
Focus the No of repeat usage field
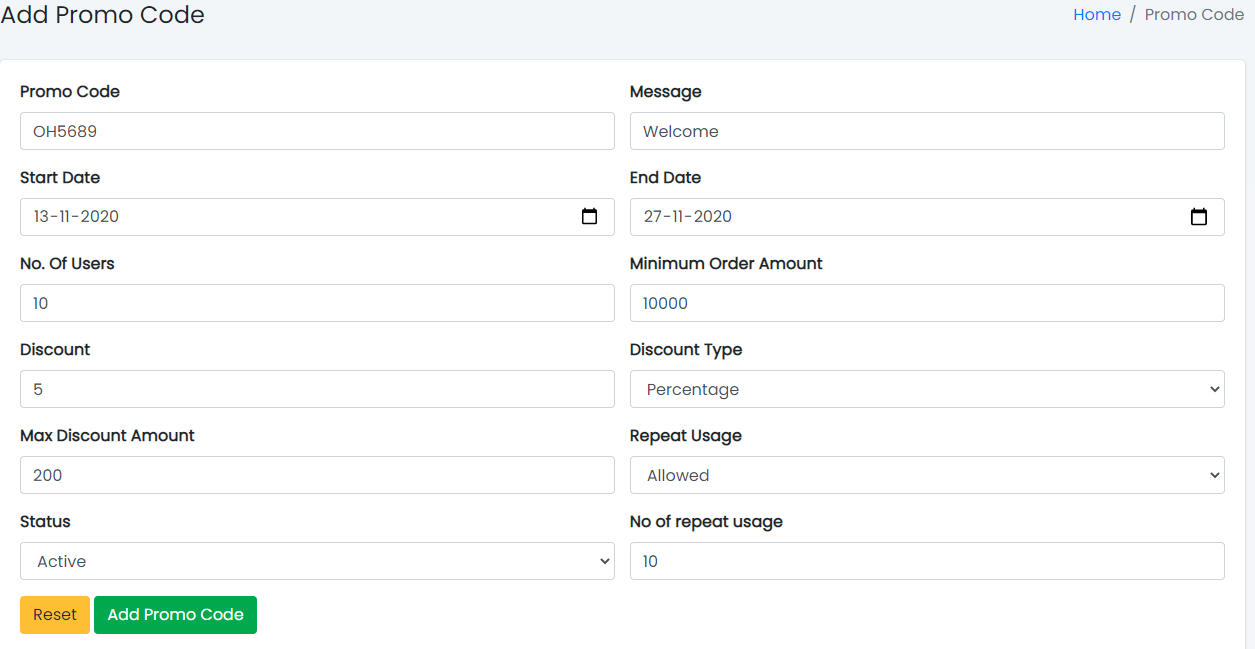click(927, 561)
